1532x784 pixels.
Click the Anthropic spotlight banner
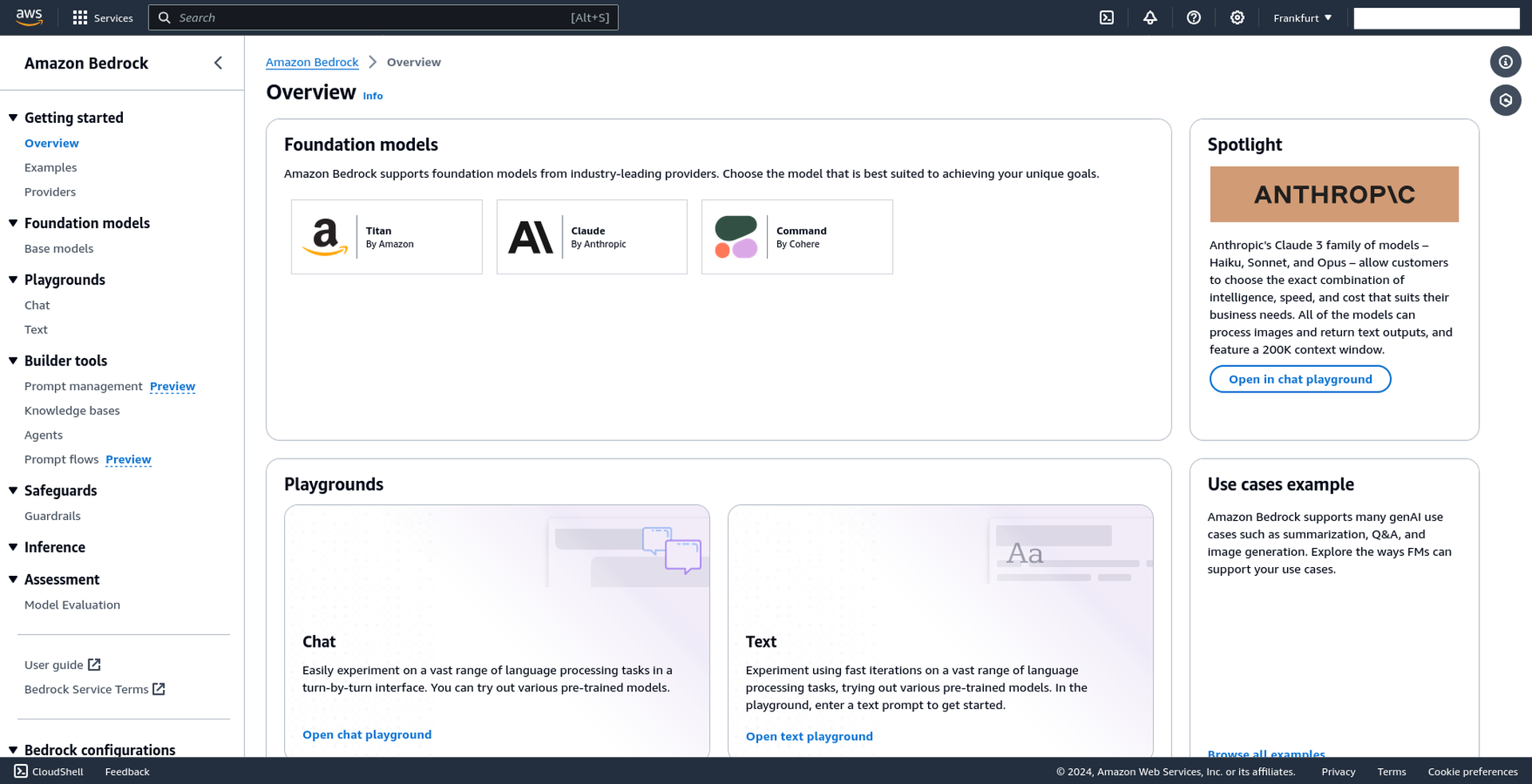click(1334, 195)
